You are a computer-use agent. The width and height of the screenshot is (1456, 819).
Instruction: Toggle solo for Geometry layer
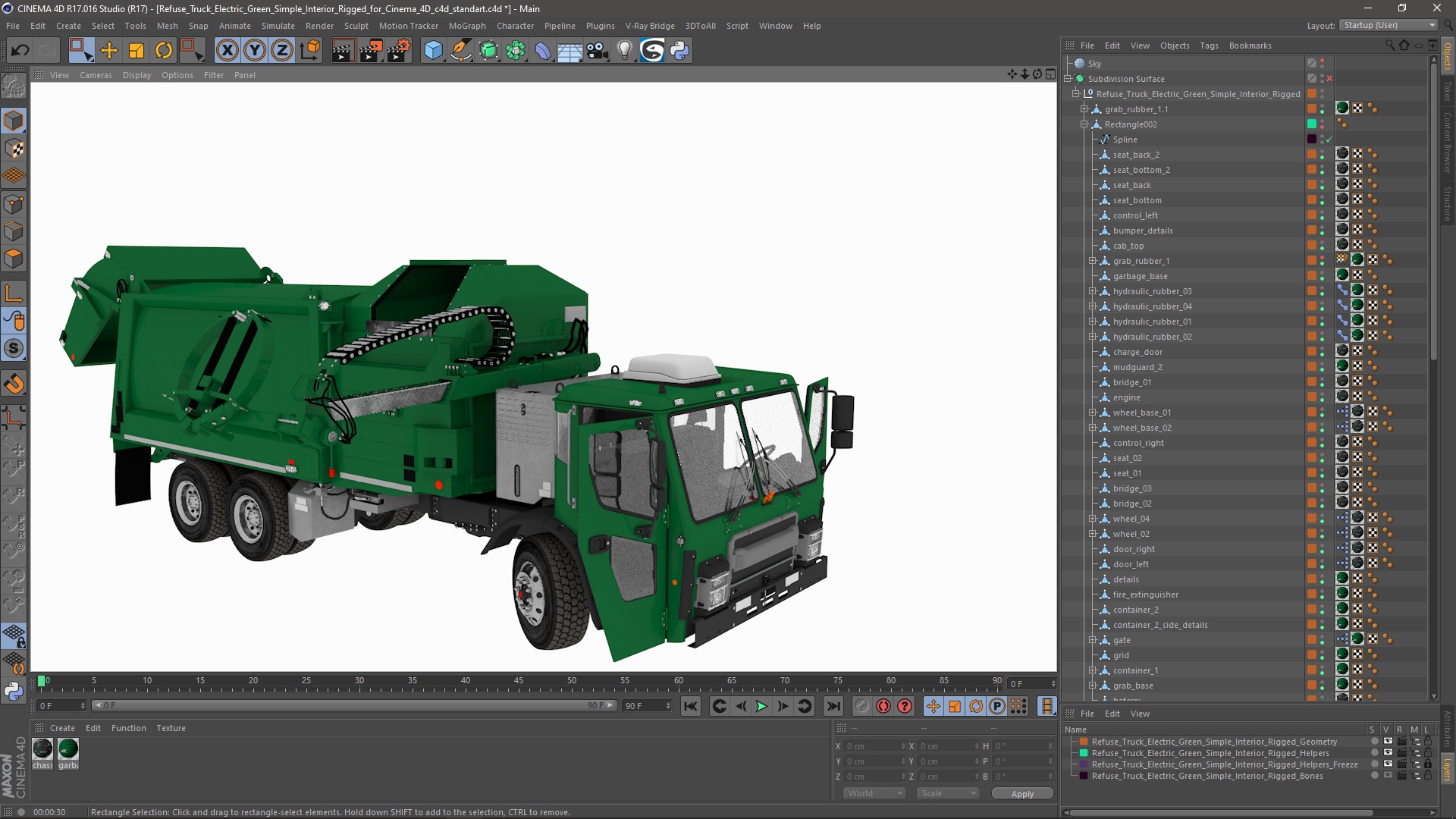click(x=1374, y=742)
